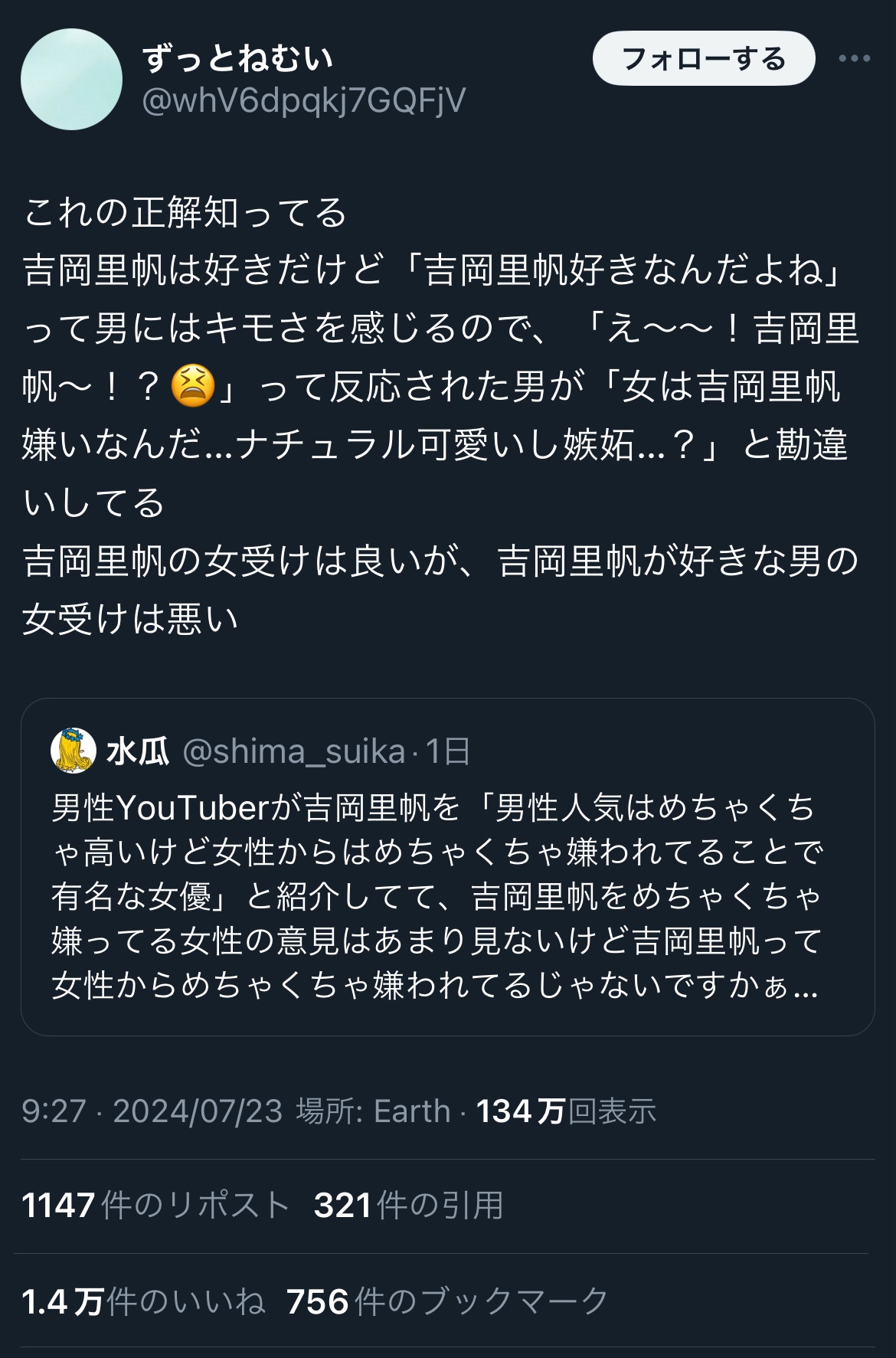Click the 場所: Earth location label
Viewport: 896px width, 1358px height.
[x=373, y=1111]
